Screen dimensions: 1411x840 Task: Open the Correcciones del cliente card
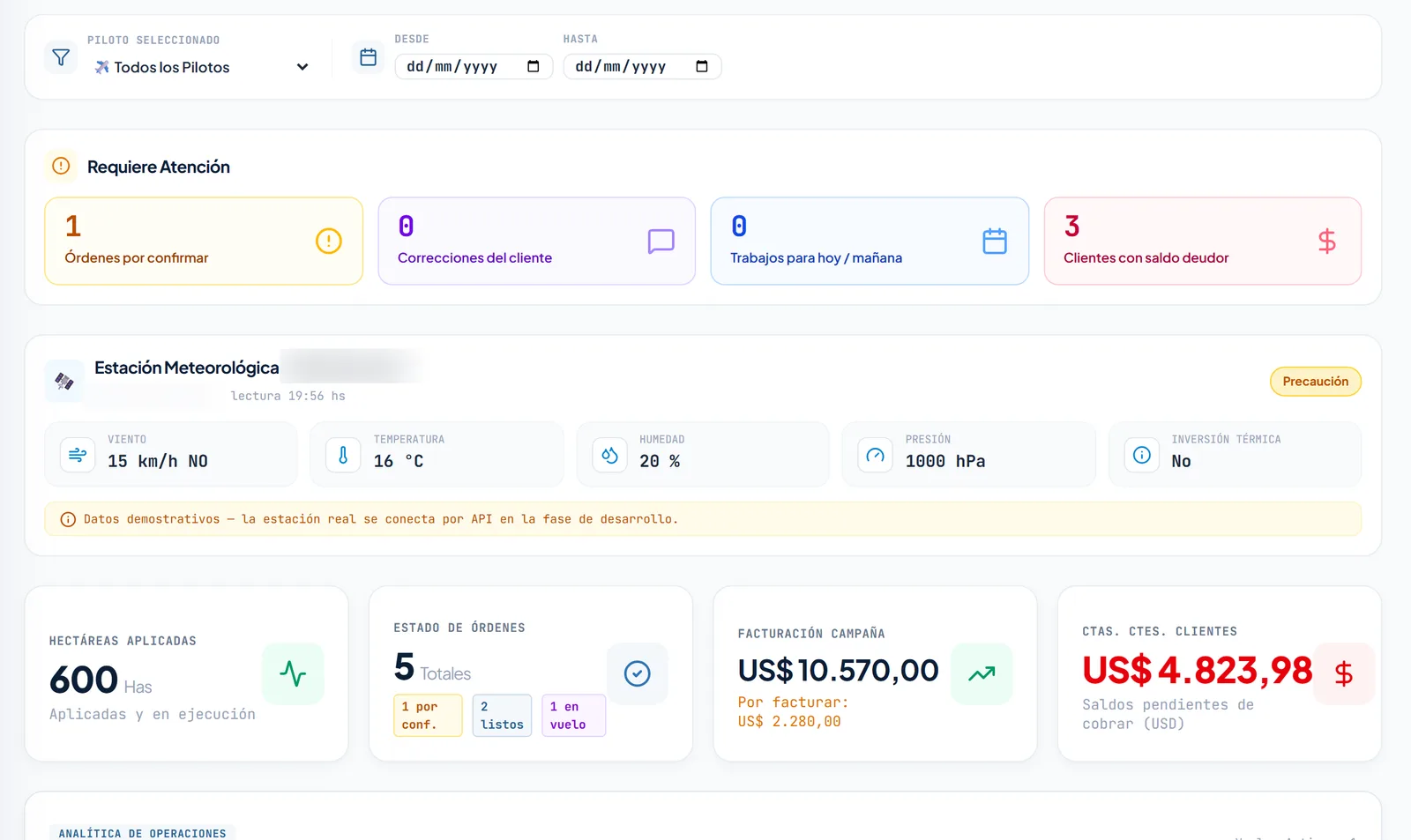pyautogui.click(x=537, y=241)
